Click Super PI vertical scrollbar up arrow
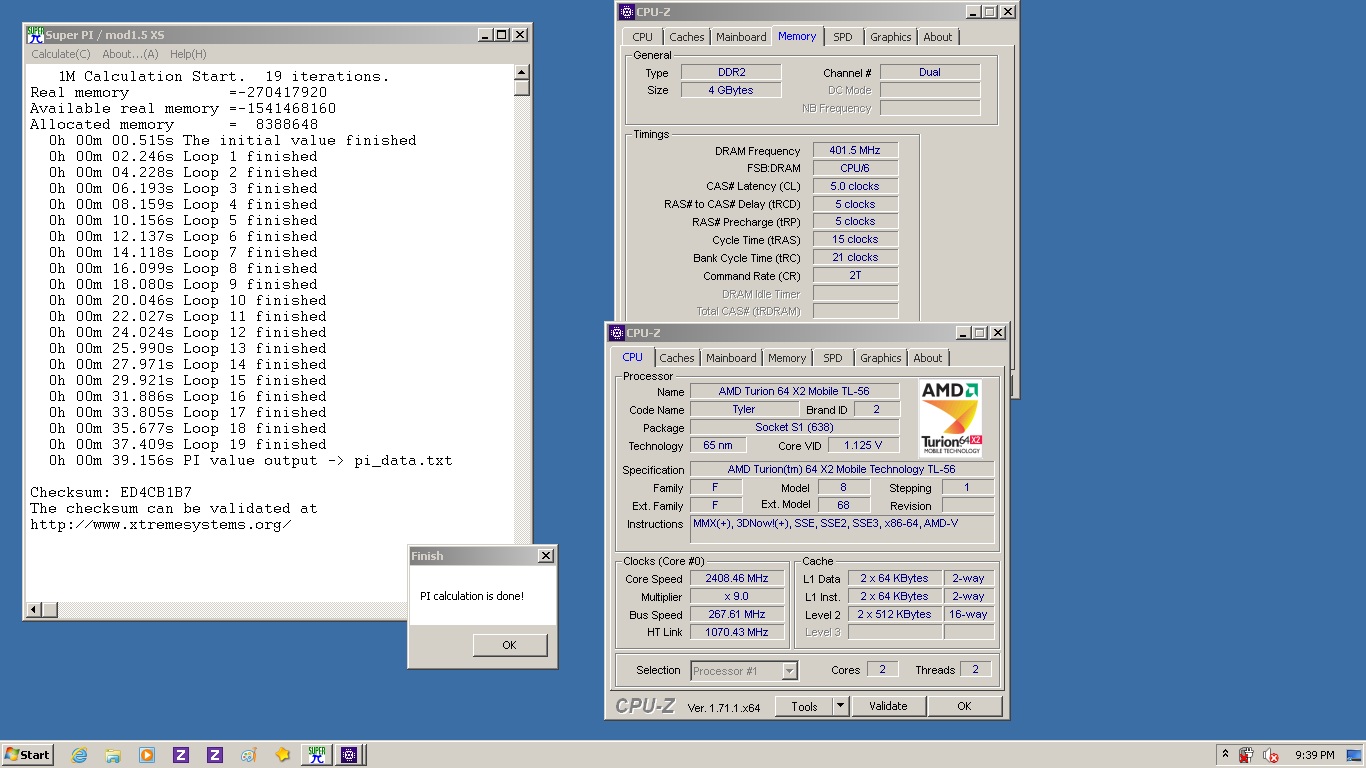The width and height of the screenshot is (1366, 768). click(x=522, y=72)
